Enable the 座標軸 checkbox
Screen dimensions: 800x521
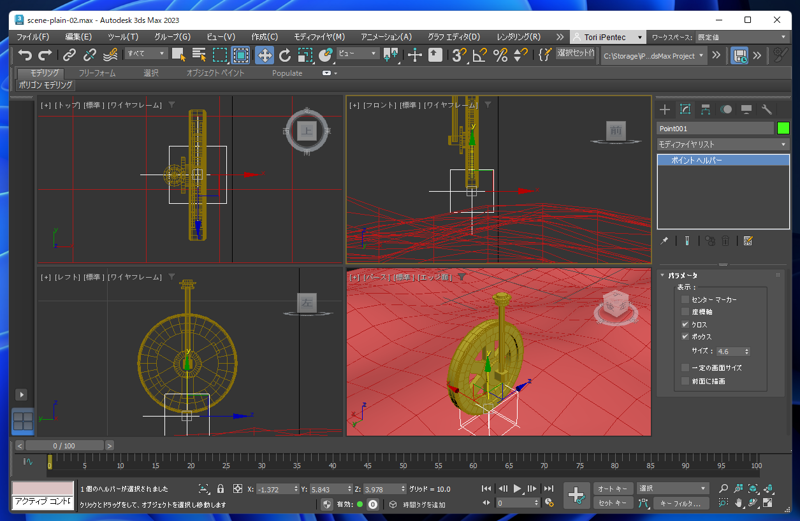click(685, 312)
